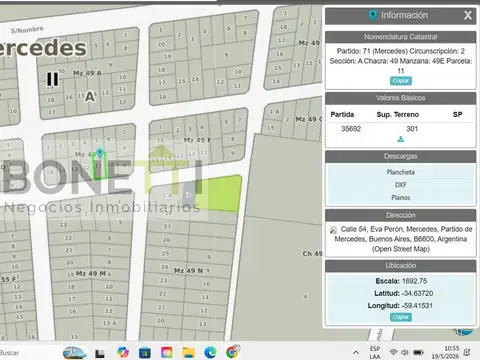Image resolution: width=480 pixels, height=360 pixels.
Task: Open Microsoft Store from the taskbar
Action: pyautogui.click(x=145, y=353)
